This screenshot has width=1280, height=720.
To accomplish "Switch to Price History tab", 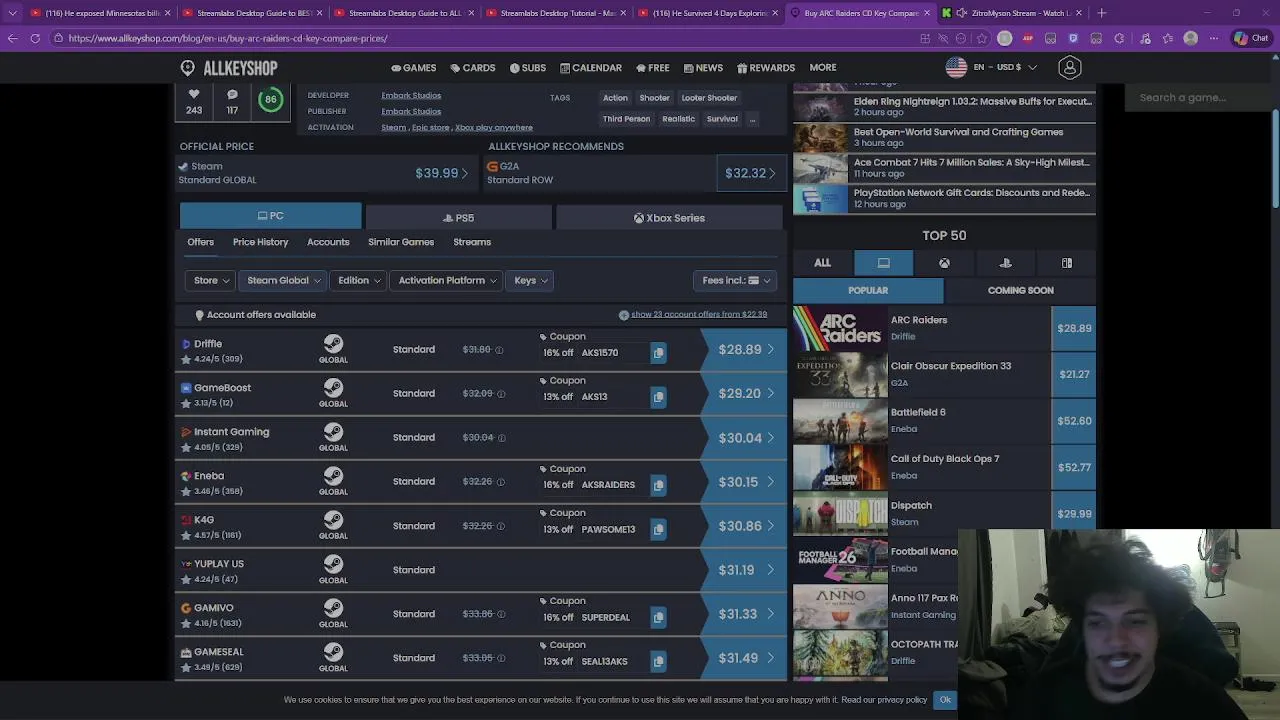I will tap(260, 242).
